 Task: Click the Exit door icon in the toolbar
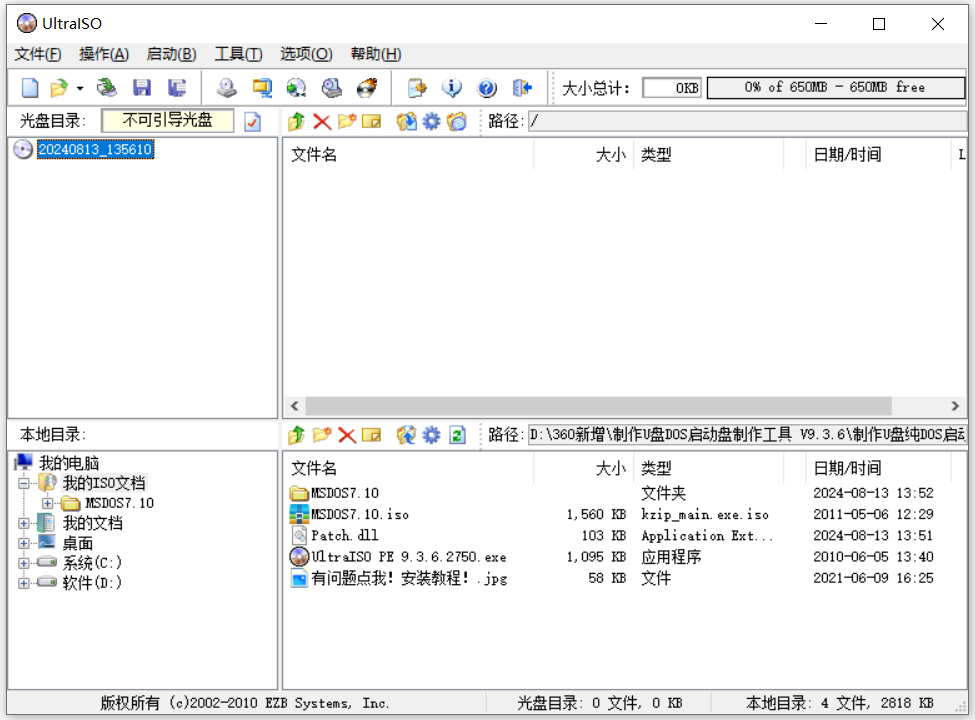point(522,88)
